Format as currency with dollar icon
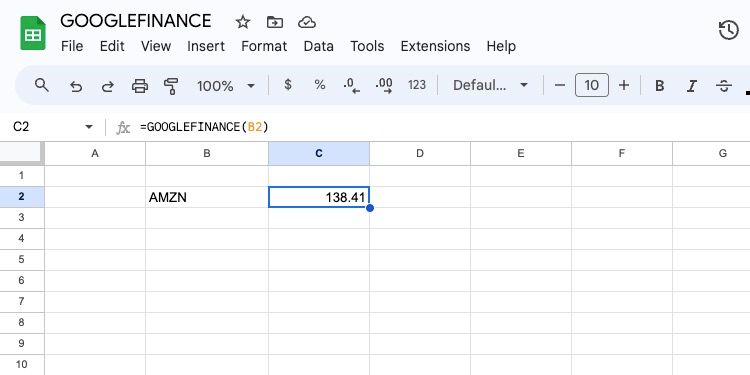This screenshot has width=750, height=375. click(x=287, y=85)
